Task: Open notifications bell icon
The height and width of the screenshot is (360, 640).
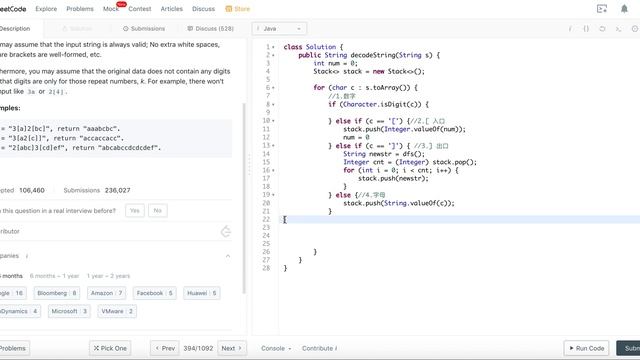Action: pos(624,9)
